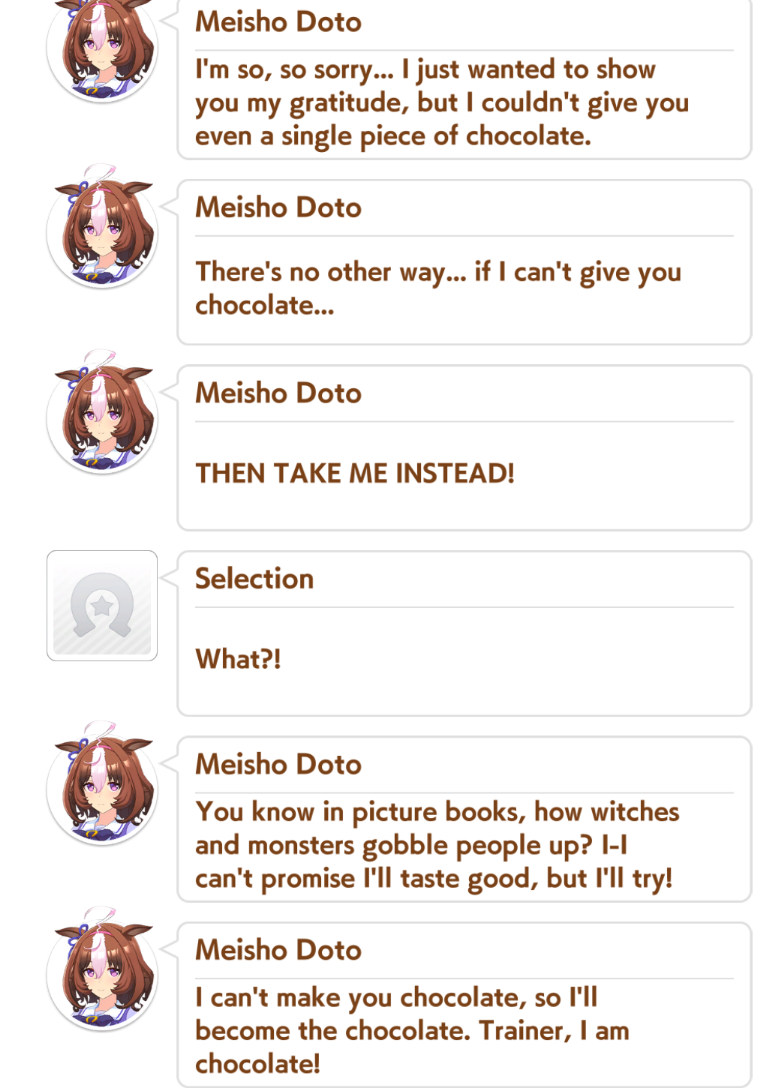Select the "THEN TAKE ME INSTEAD!" dialogue bubble

coord(464,448)
